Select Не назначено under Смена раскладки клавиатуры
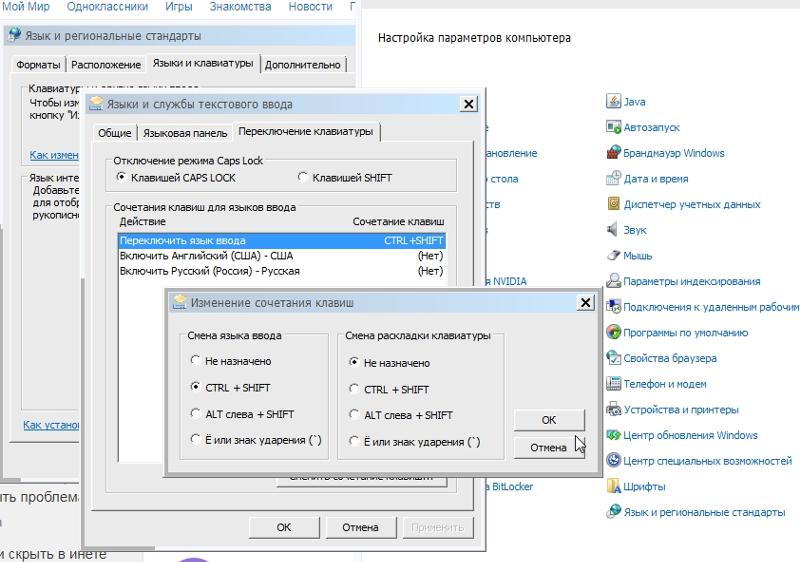 pos(354,362)
